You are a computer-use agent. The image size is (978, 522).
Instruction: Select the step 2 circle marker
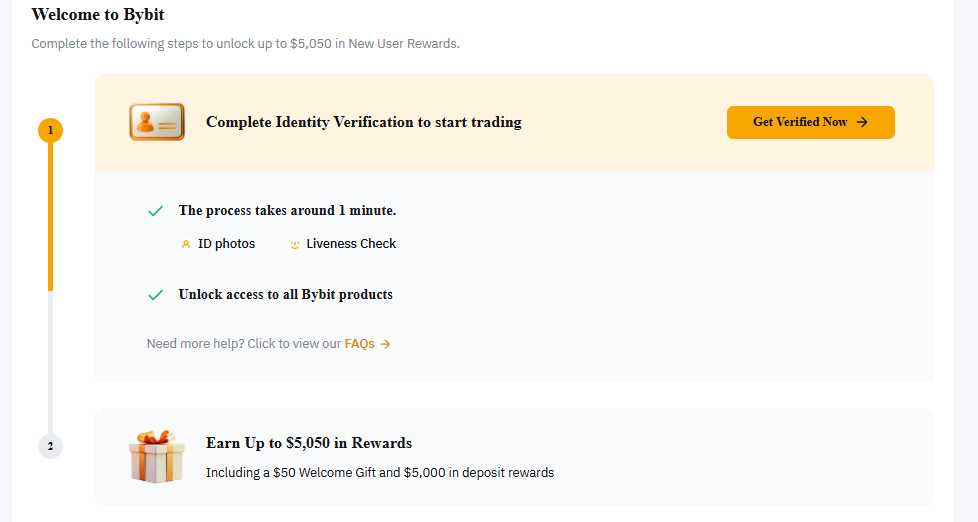50,446
